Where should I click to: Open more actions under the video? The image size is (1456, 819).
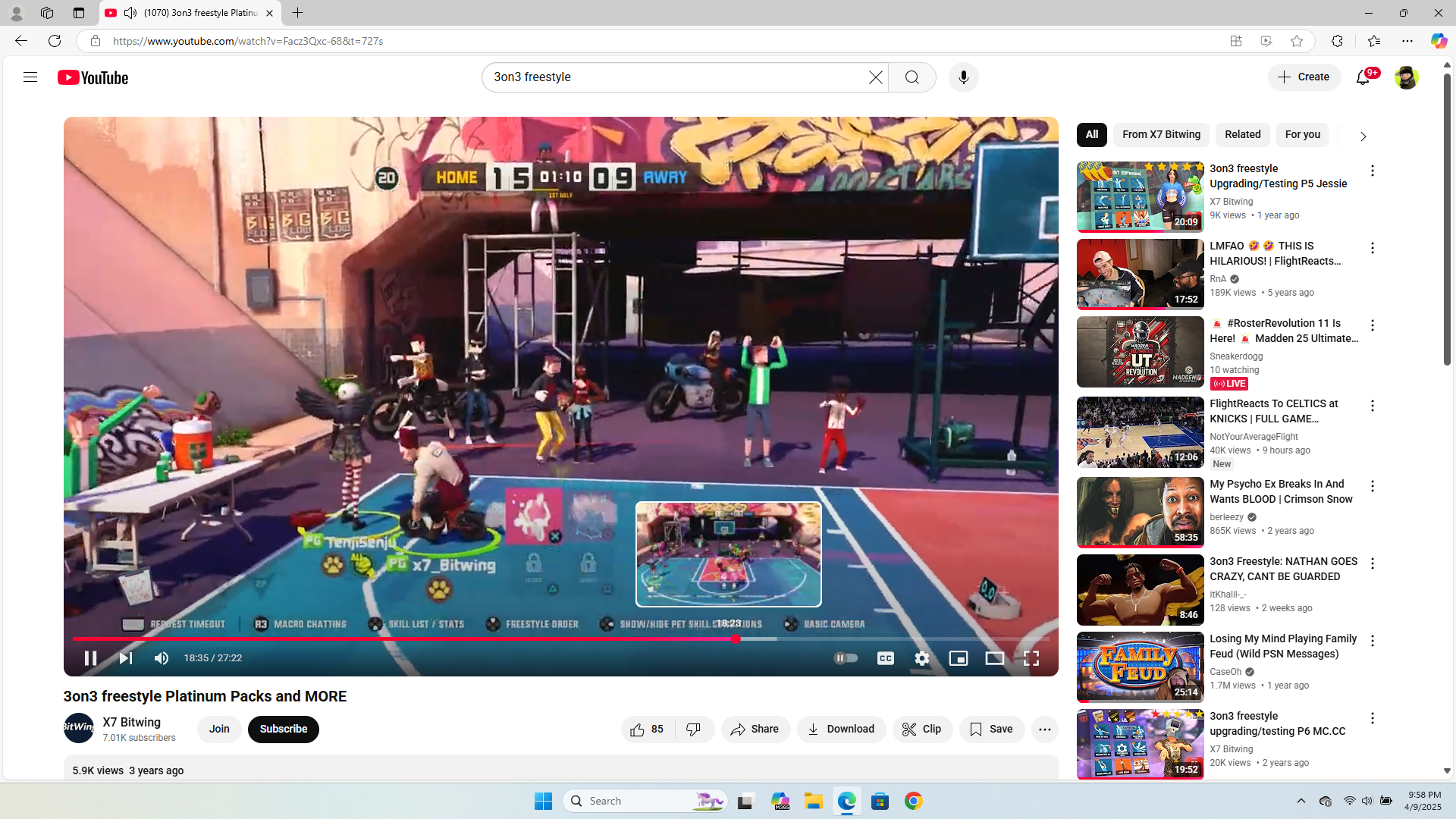pyautogui.click(x=1045, y=730)
